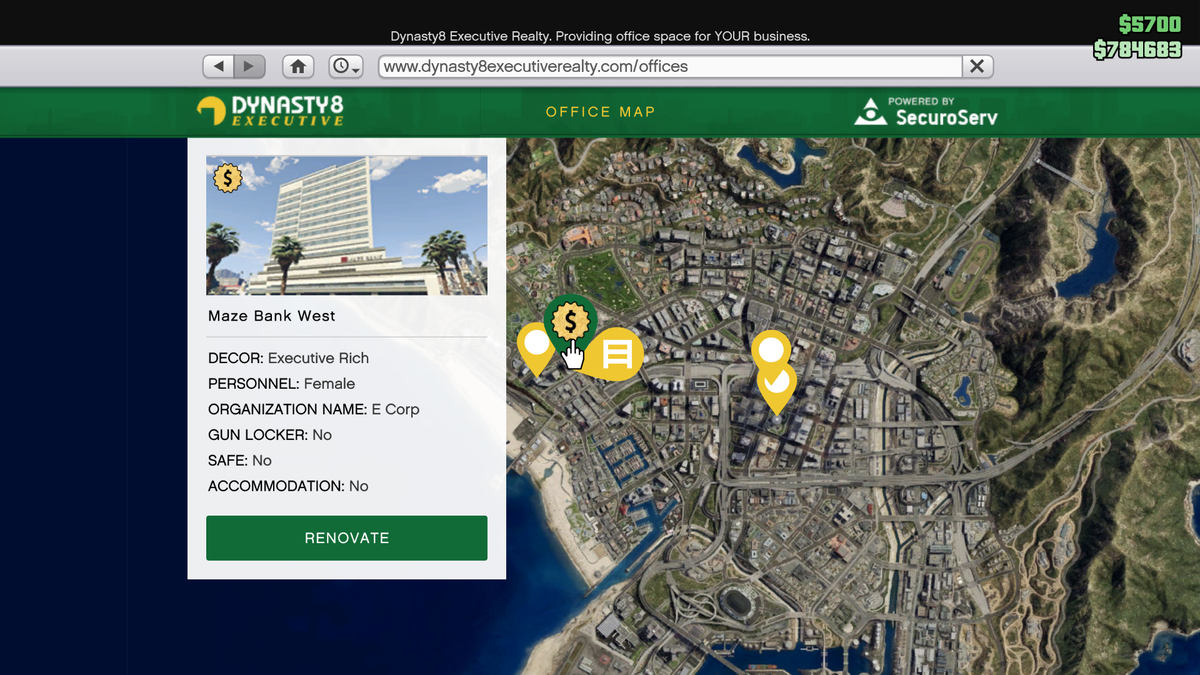The image size is (1200, 675).
Task: Select the yellow pin above the checkmark pin
Action: tap(771, 348)
